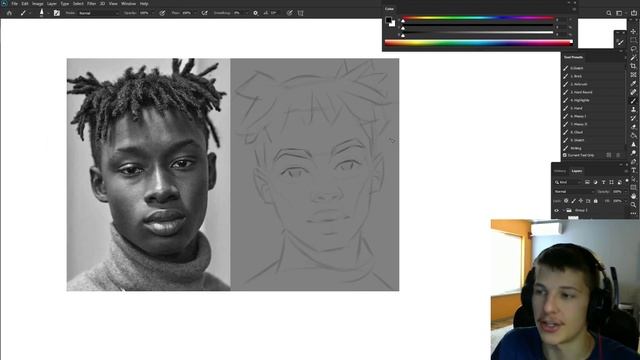Open the brush preset picker arrow
The width and height of the screenshot is (640, 360).
click(x=48, y=13)
